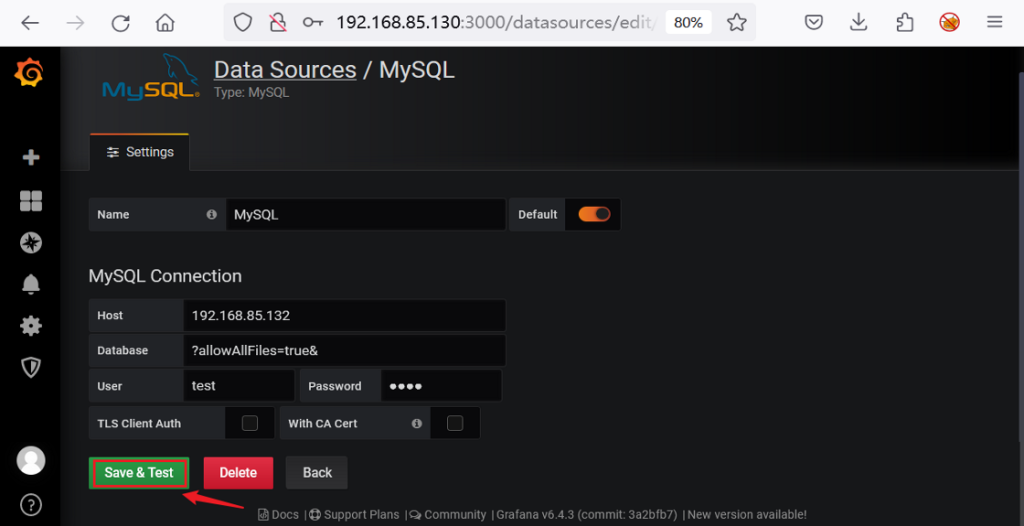
Task: Click the browser forward arrow
Action: (x=76, y=24)
